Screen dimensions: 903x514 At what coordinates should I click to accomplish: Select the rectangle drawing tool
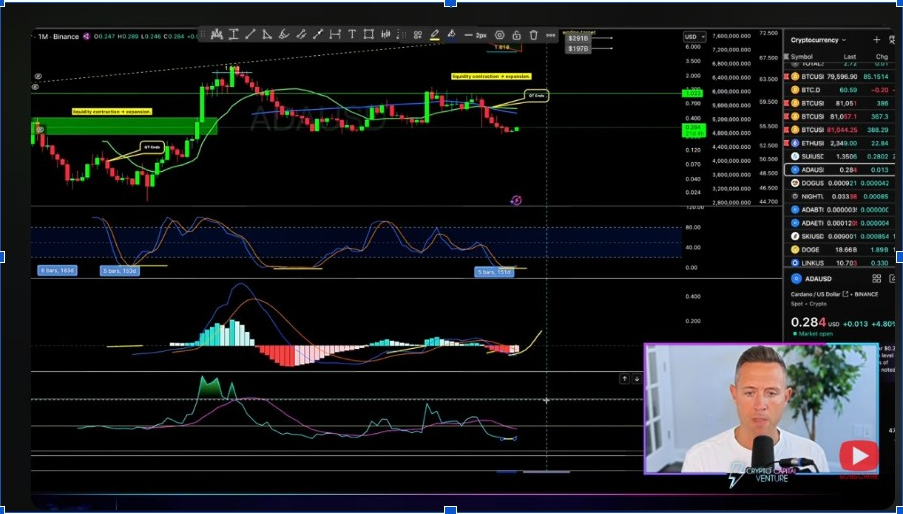(x=369, y=35)
